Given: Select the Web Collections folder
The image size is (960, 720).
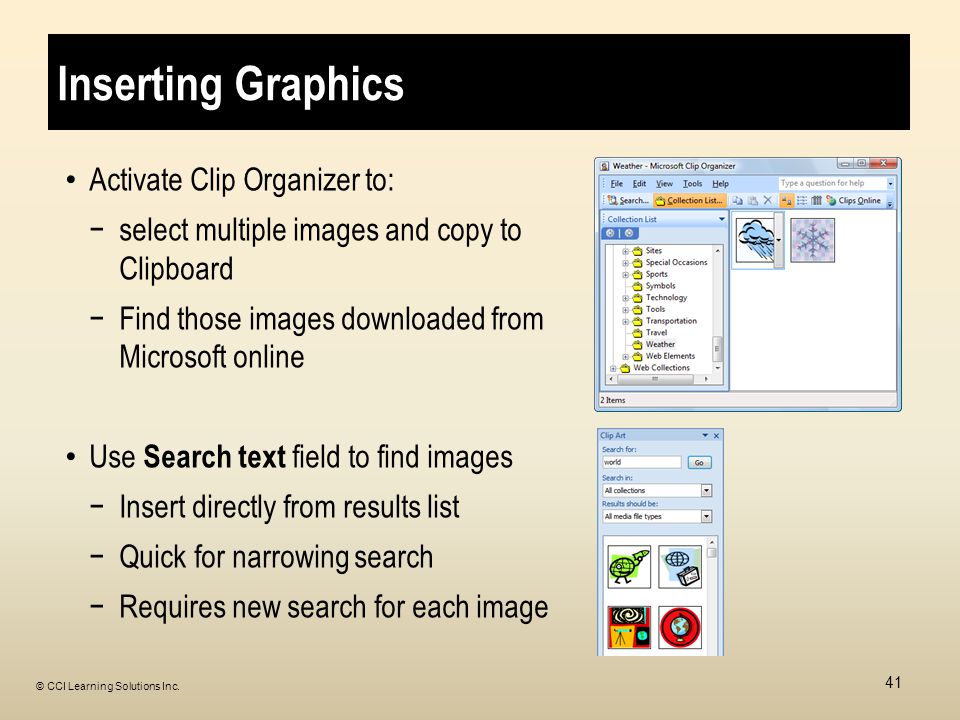Looking at the screenshot, I should click(x=655, y=367).
